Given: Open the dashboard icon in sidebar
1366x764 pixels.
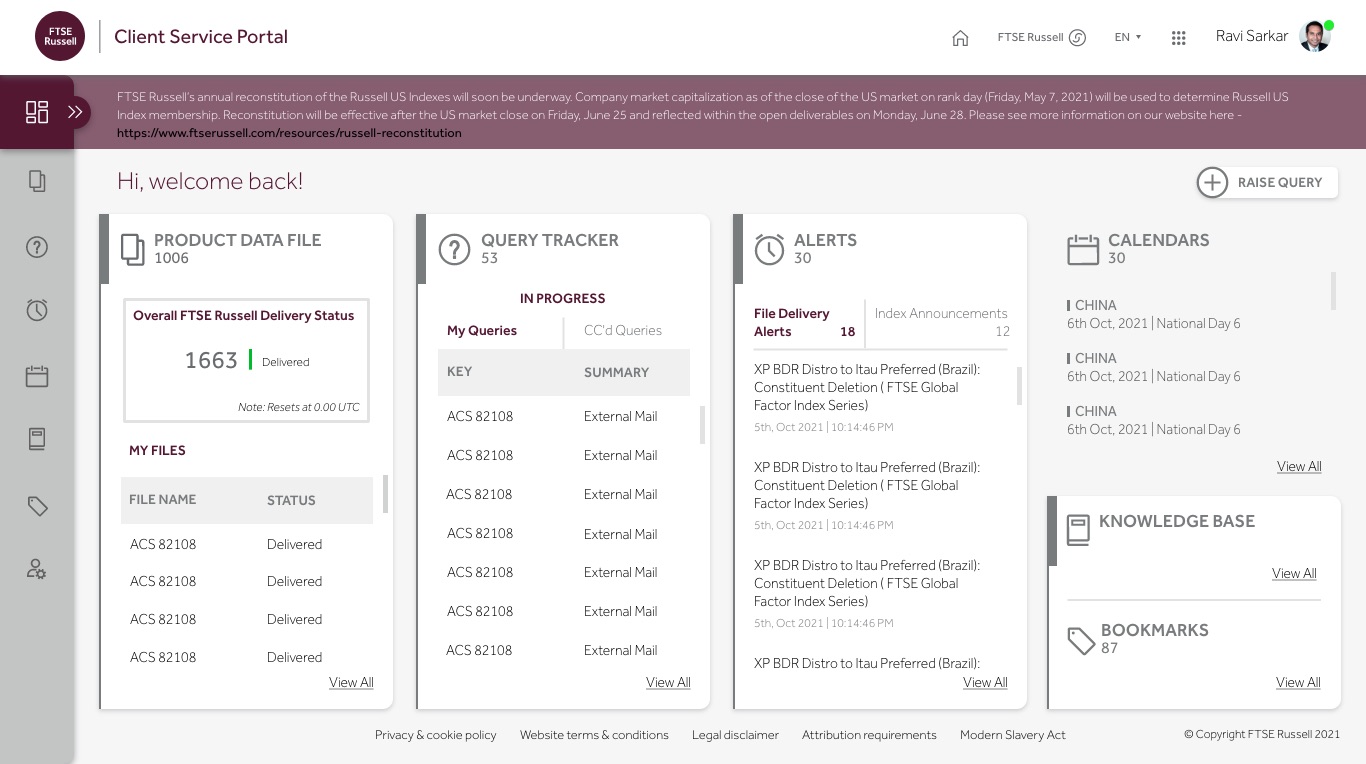Looking at the screenshot, I should [37, 112].
